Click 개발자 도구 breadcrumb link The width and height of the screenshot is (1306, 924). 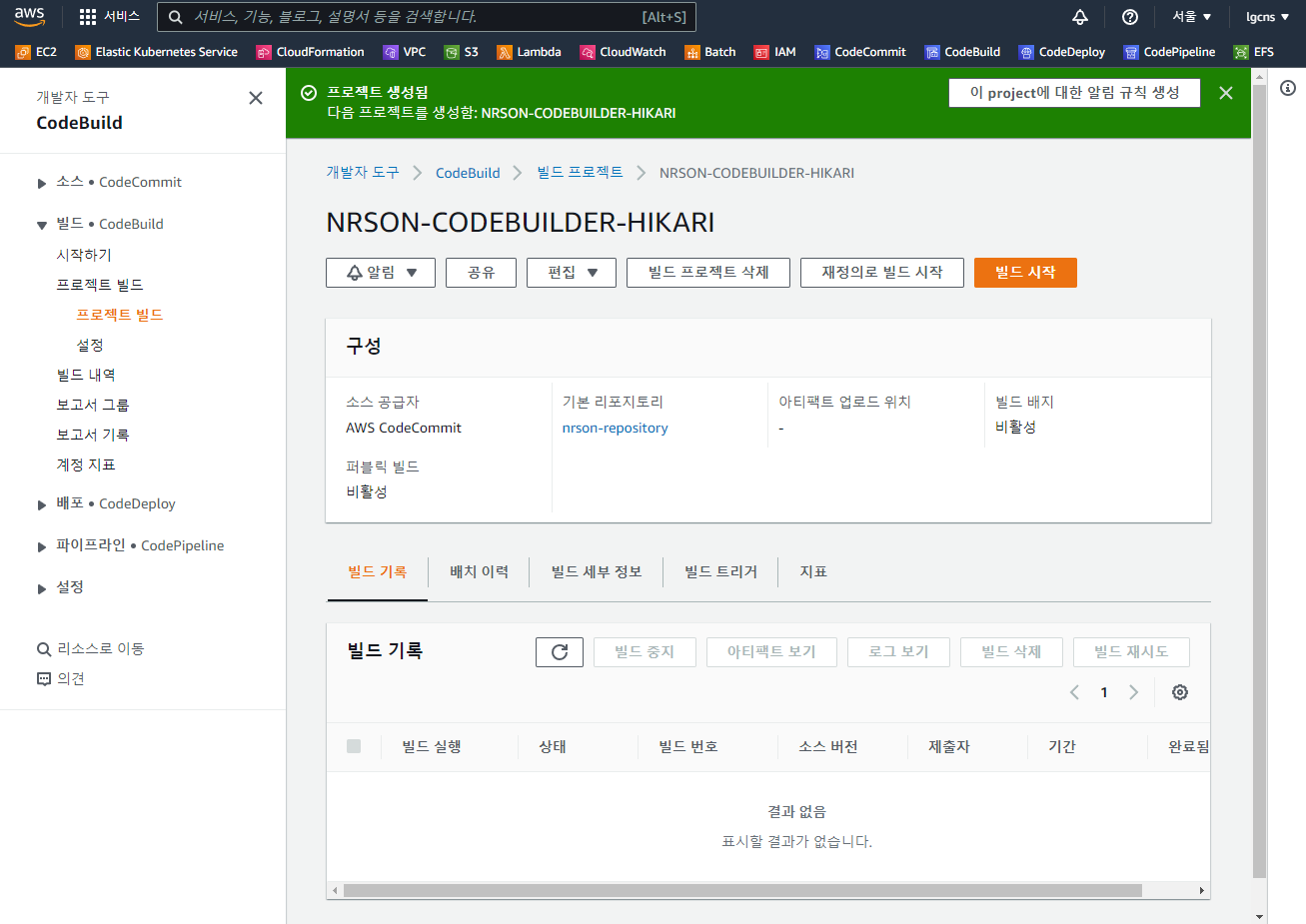pyautogui.click(x=363, y=173)
